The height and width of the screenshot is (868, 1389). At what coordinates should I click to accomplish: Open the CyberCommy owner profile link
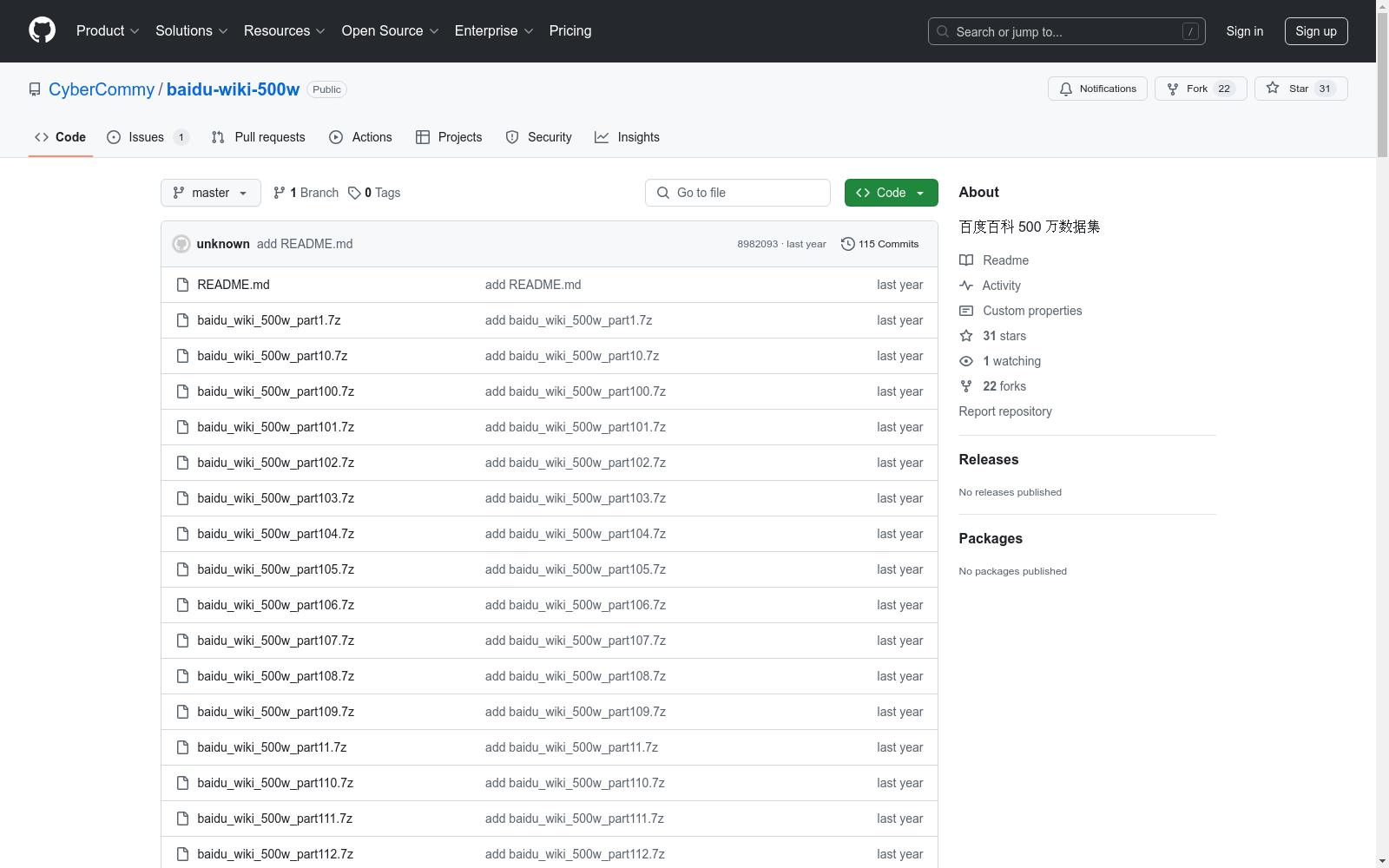click(102, 89)
